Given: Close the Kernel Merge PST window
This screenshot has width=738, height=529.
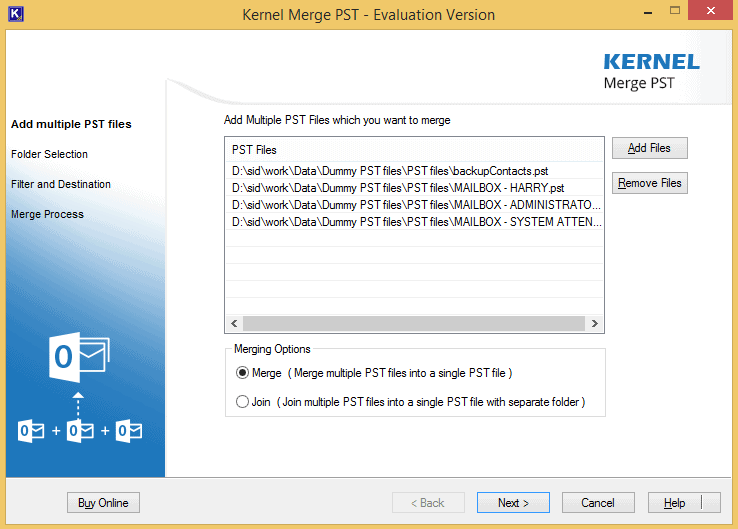Looking at the screenshot, I should (x=711, y=10).
